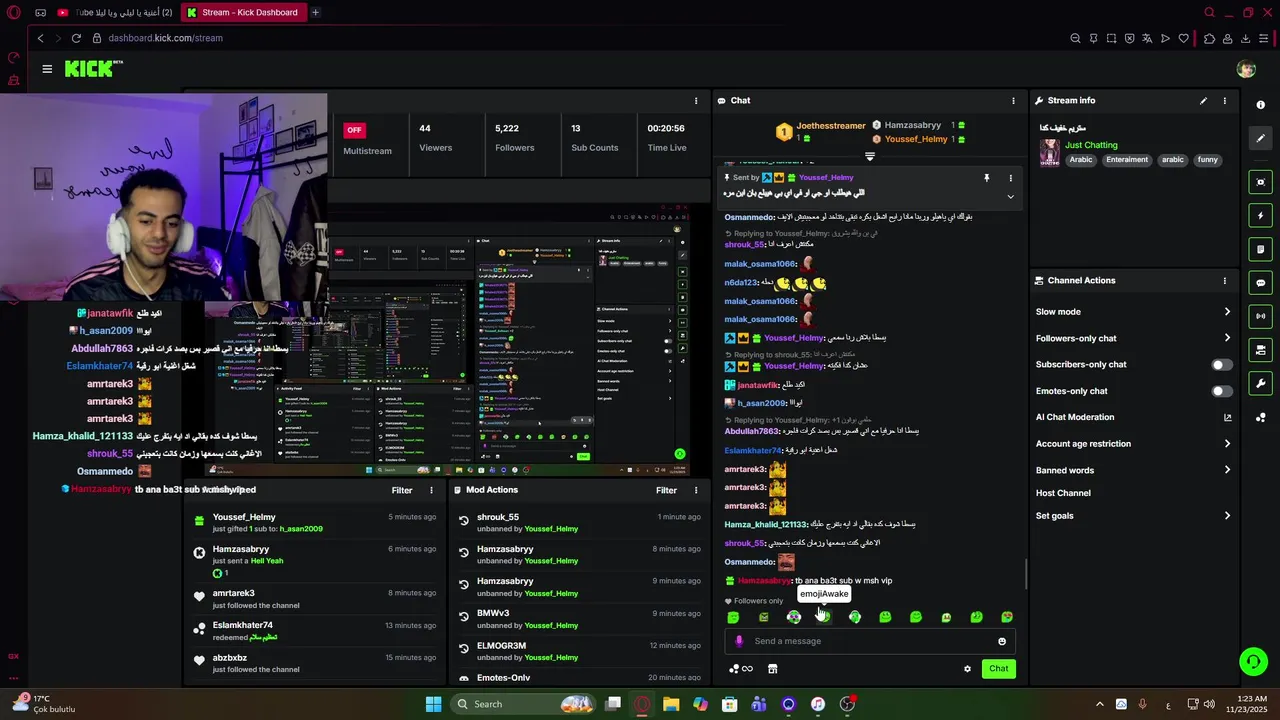Viewport: 1280px width, 720px height.
Task: Click the info icon in right sidebar
Action: coord(1260,105)
